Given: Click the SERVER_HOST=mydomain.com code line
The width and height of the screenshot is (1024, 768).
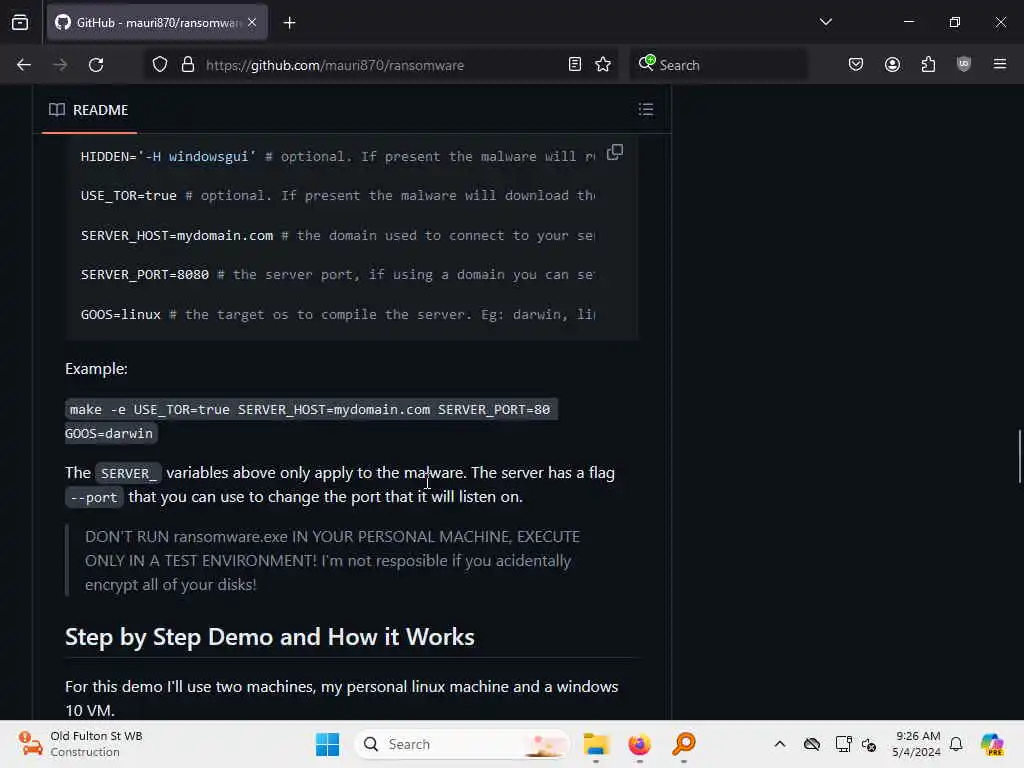Looking at the screenshot, I should (338, 236).
